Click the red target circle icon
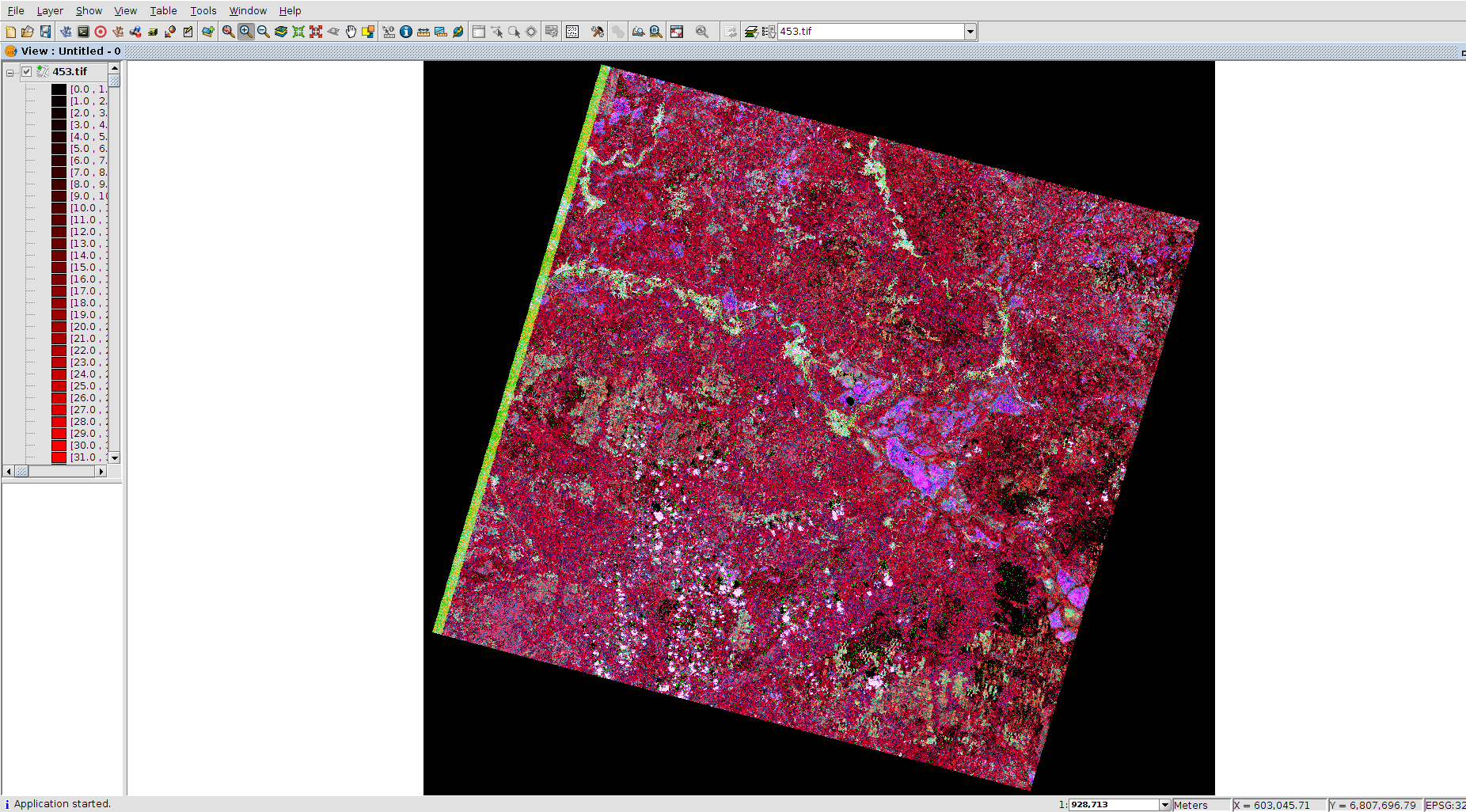This screenshot has height=812, width=1466. click(101, 32)
